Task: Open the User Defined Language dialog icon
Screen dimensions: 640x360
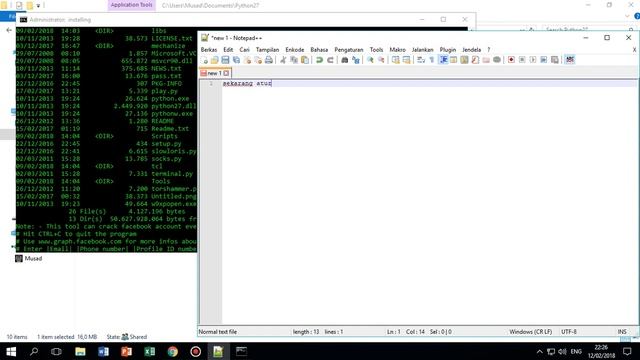Action: tap(453, 60)
